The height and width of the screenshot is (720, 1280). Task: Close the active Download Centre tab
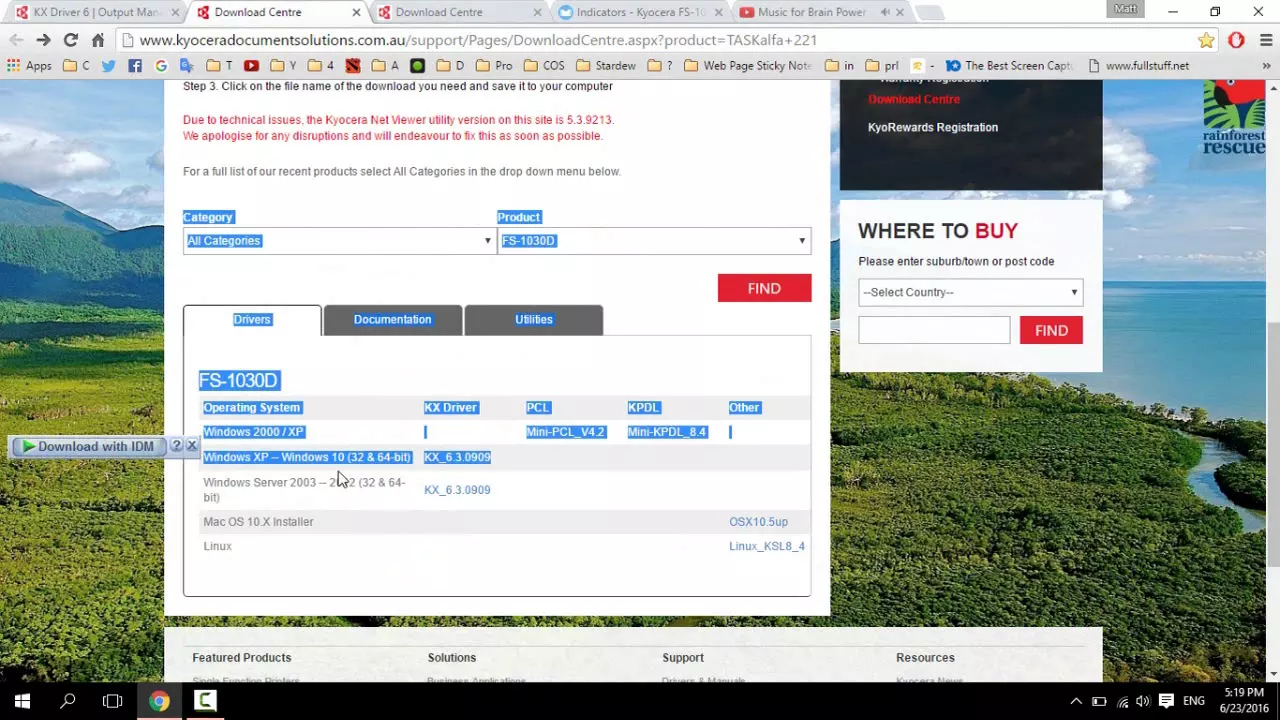(x=356, y=12)
